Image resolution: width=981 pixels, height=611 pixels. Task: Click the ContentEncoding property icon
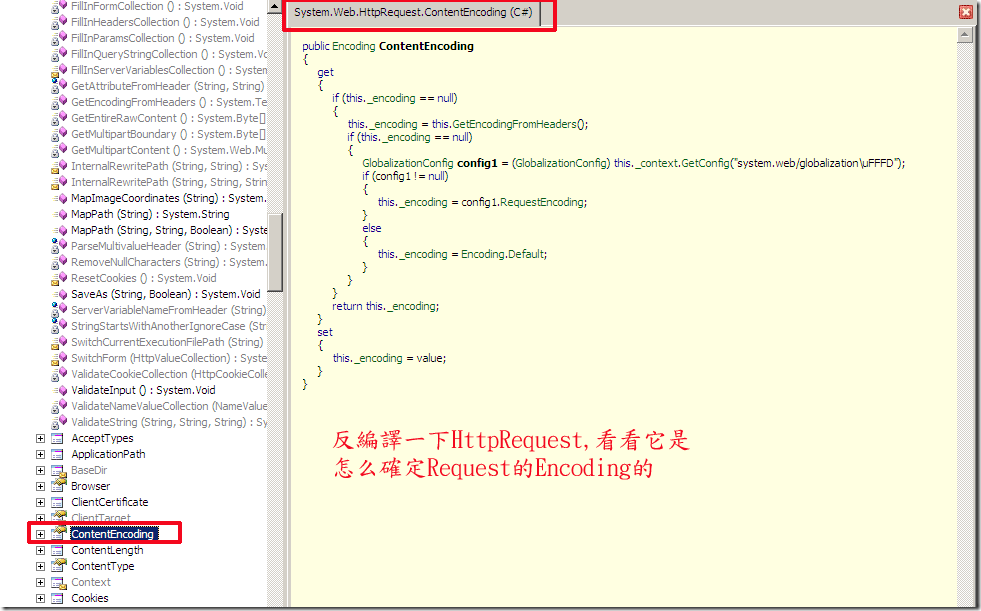(58, 533)
